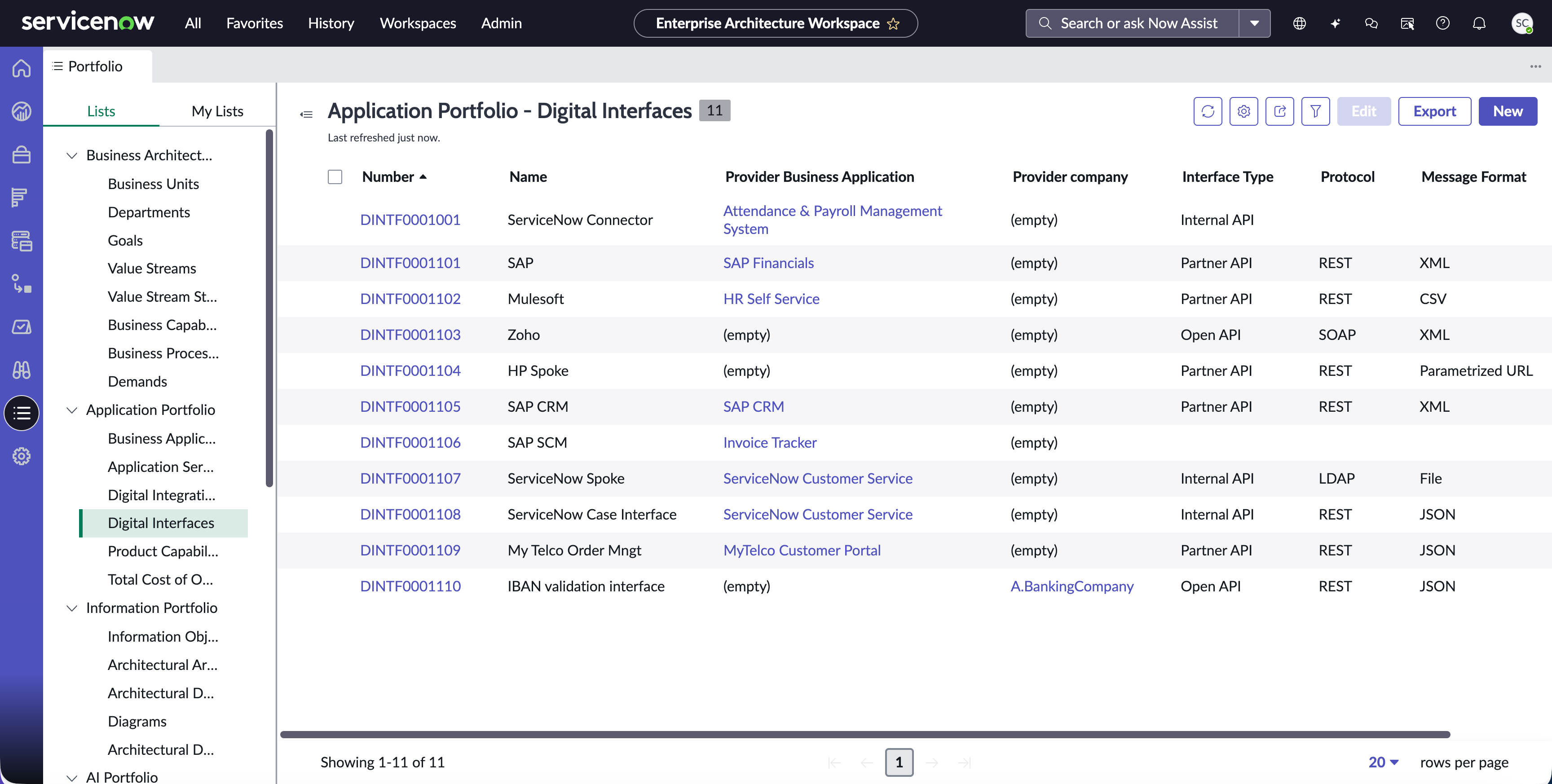1552x784 pixels.
Task: Select Diagrams in tree
Action: pos(137,721)
